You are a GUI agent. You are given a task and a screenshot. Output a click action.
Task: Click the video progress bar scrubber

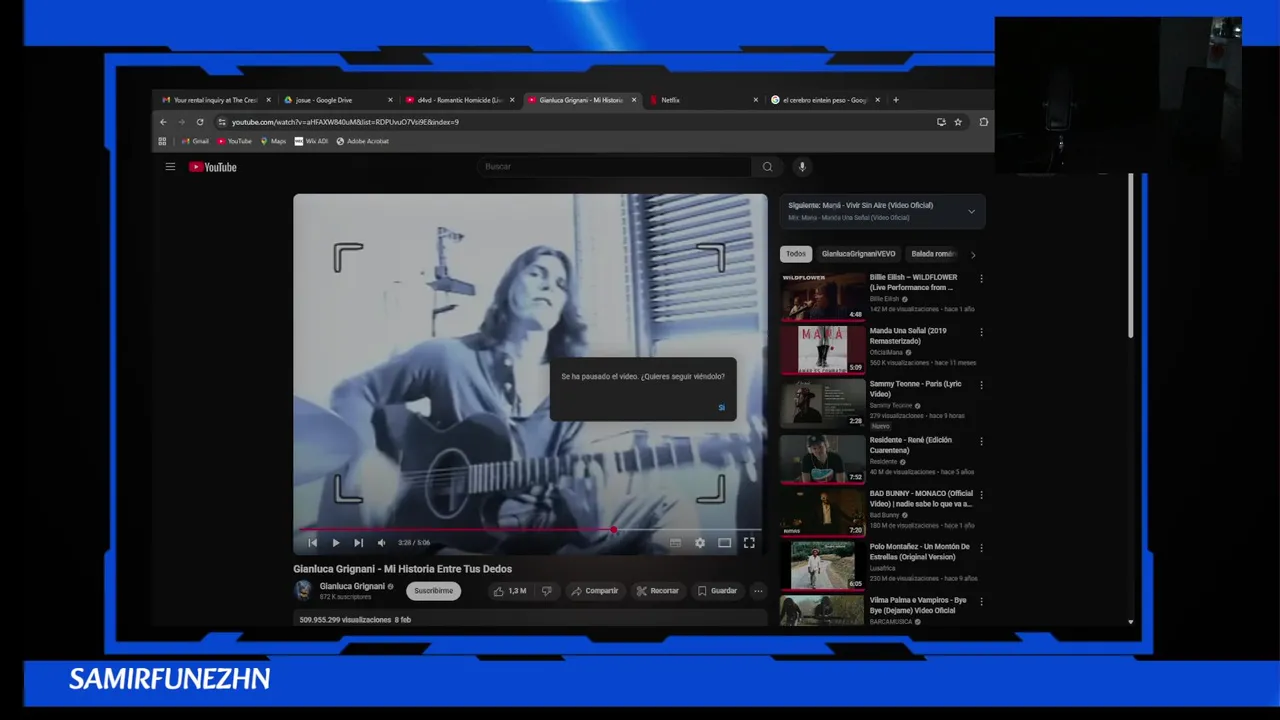(x=614, y=530)
